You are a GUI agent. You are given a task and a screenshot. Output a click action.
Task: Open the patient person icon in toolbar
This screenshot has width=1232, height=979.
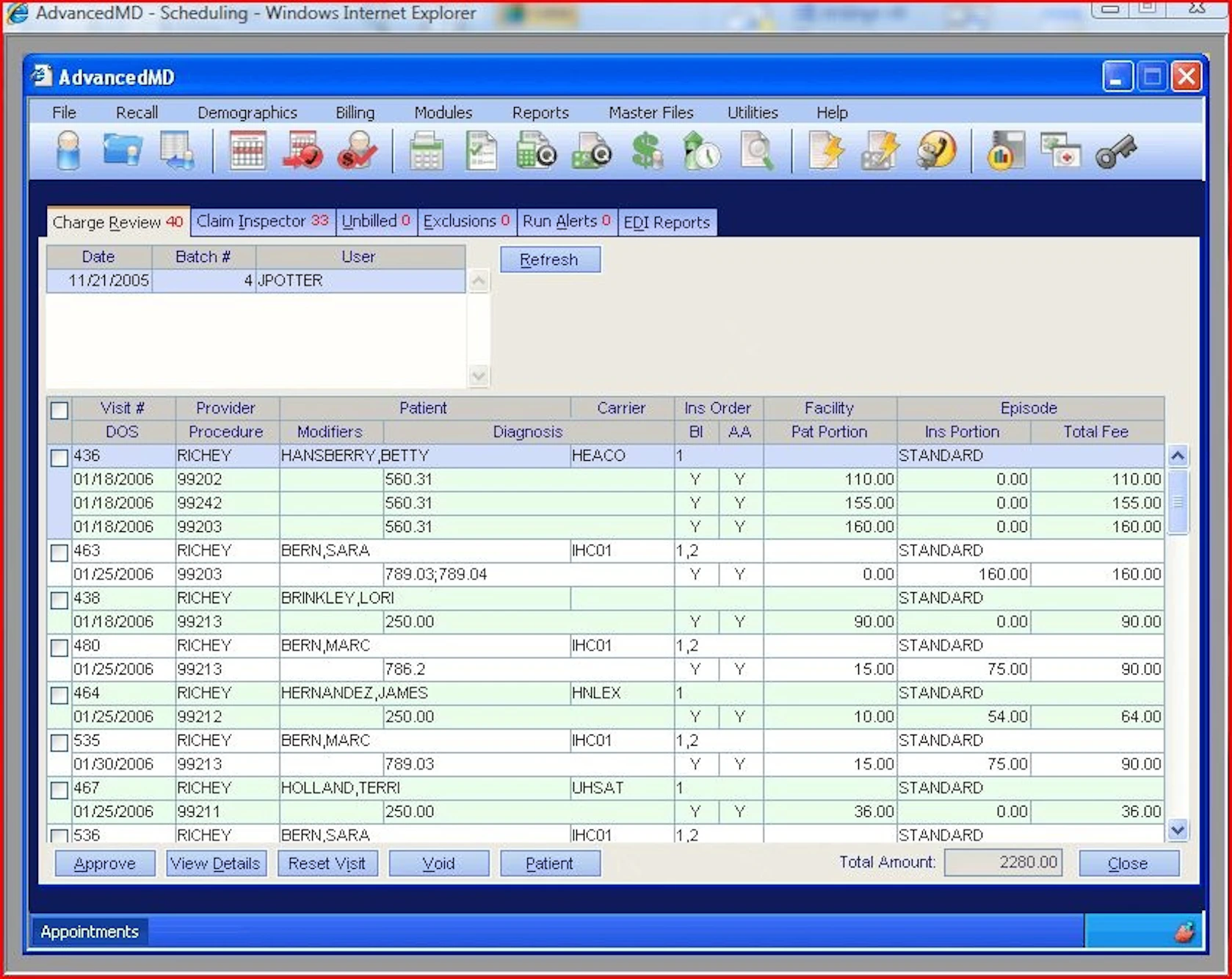coord(68,150)
